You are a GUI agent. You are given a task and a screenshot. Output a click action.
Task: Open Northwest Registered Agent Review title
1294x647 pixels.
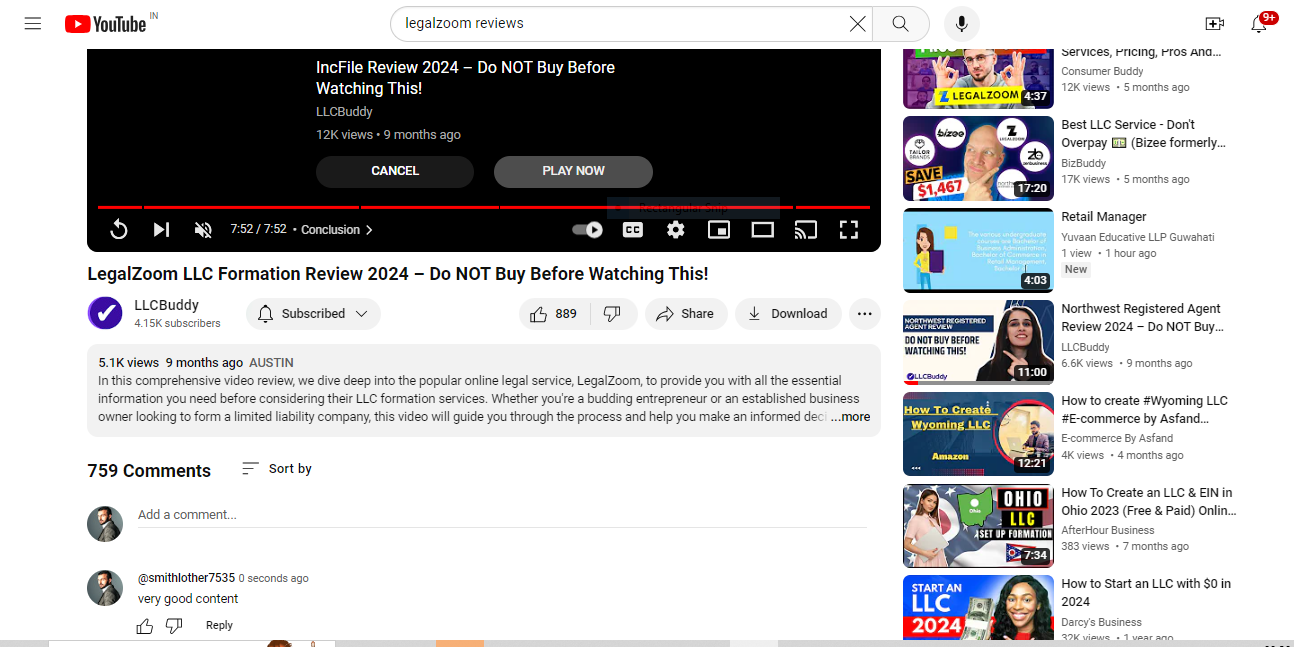click(1142, 318)
